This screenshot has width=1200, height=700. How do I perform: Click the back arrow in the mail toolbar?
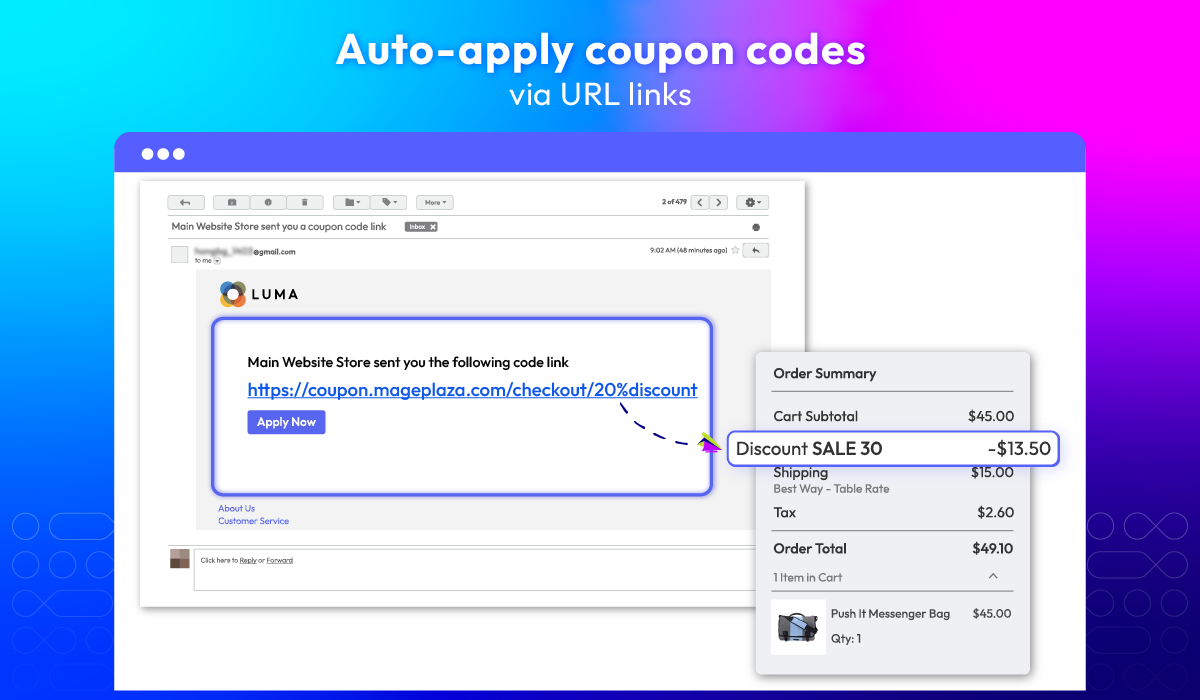[x=186, y=202]
